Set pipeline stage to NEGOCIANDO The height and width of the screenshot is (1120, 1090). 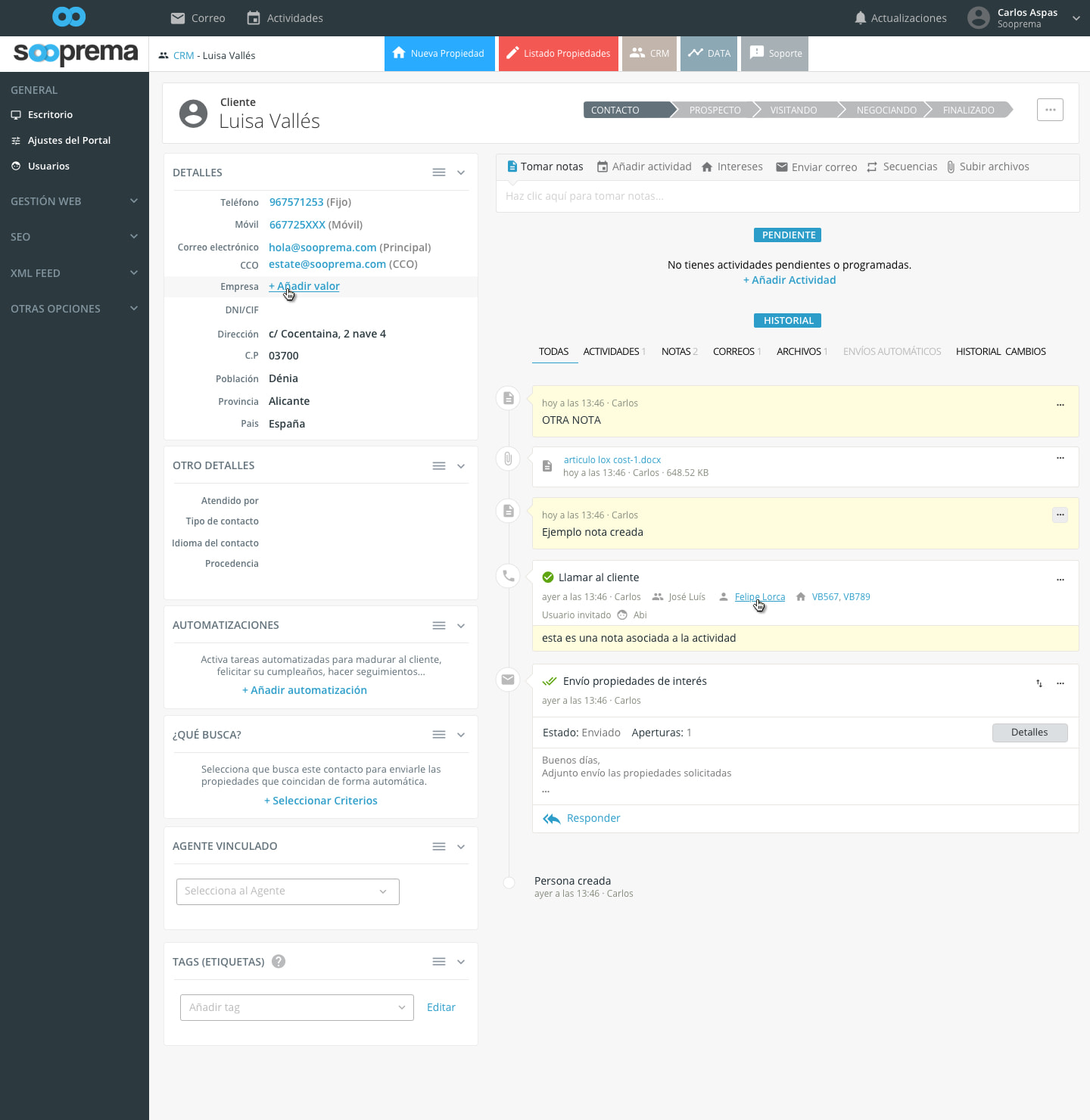click(886, 110)
